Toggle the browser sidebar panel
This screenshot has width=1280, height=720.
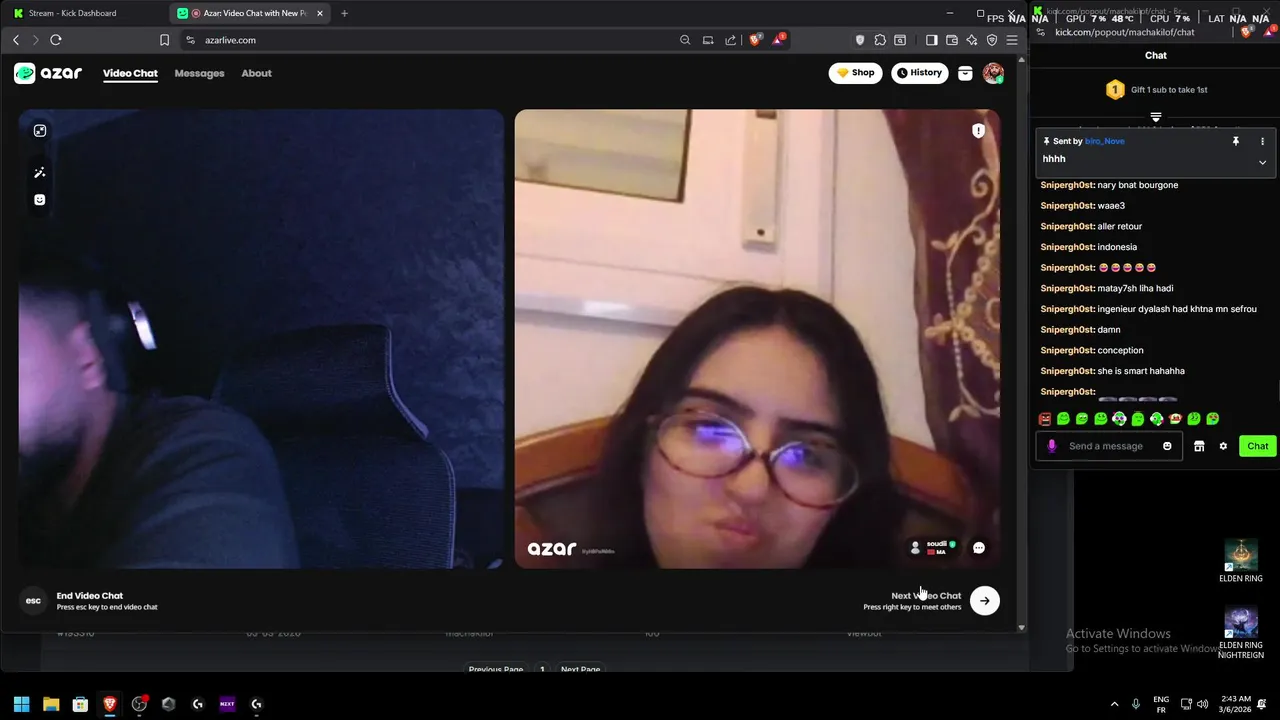click(931, 40)
